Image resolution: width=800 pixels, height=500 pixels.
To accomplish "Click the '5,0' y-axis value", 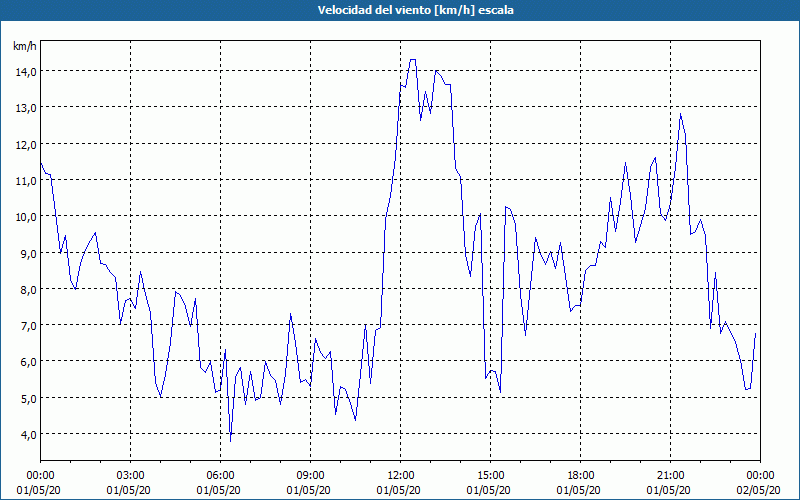I will (28, 398).
